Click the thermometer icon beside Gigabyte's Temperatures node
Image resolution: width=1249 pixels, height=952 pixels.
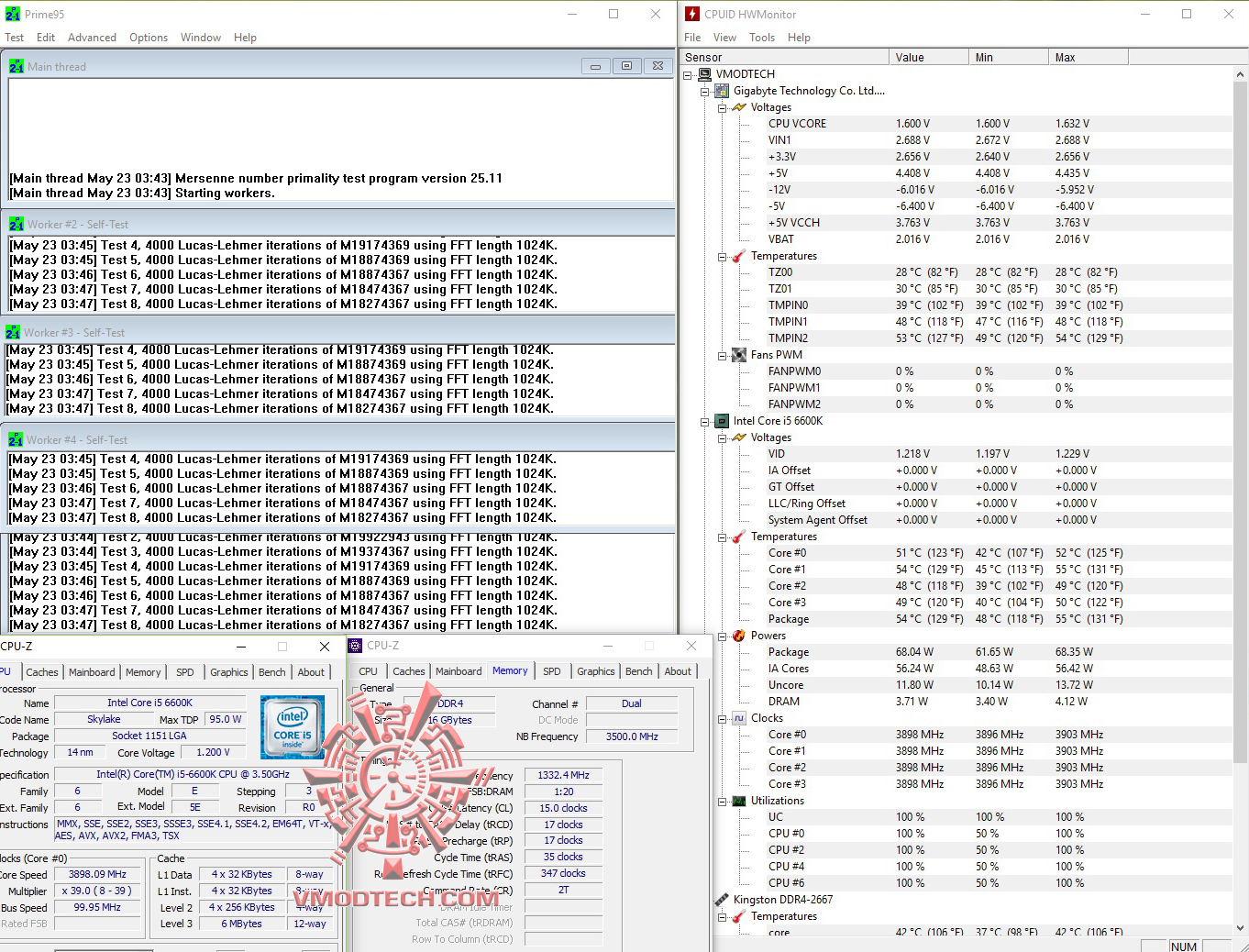coord(739,256)
